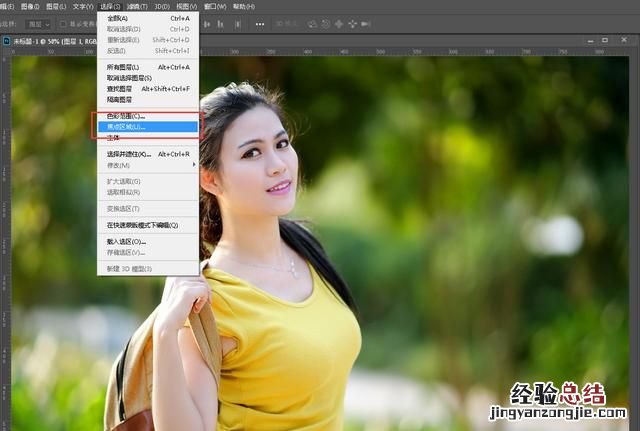Open Color Range (色彩范围) menu entry
The image size is (640, 431).
[x=127, y=116]
